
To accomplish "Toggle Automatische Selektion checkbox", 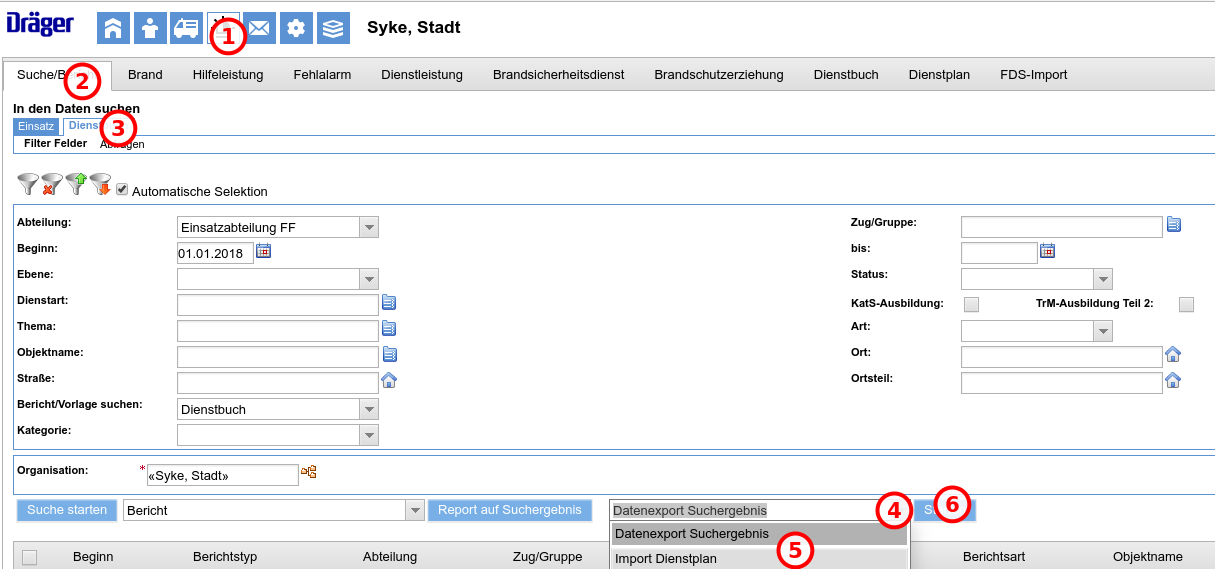I will 122,190.
